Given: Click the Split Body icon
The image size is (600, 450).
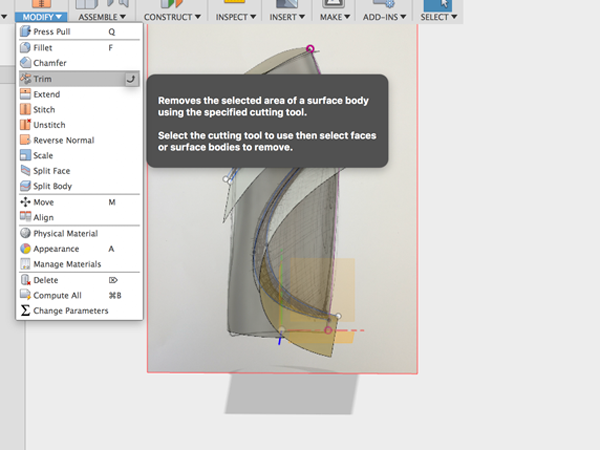Looking at the screenshot, I should (25, 186).
